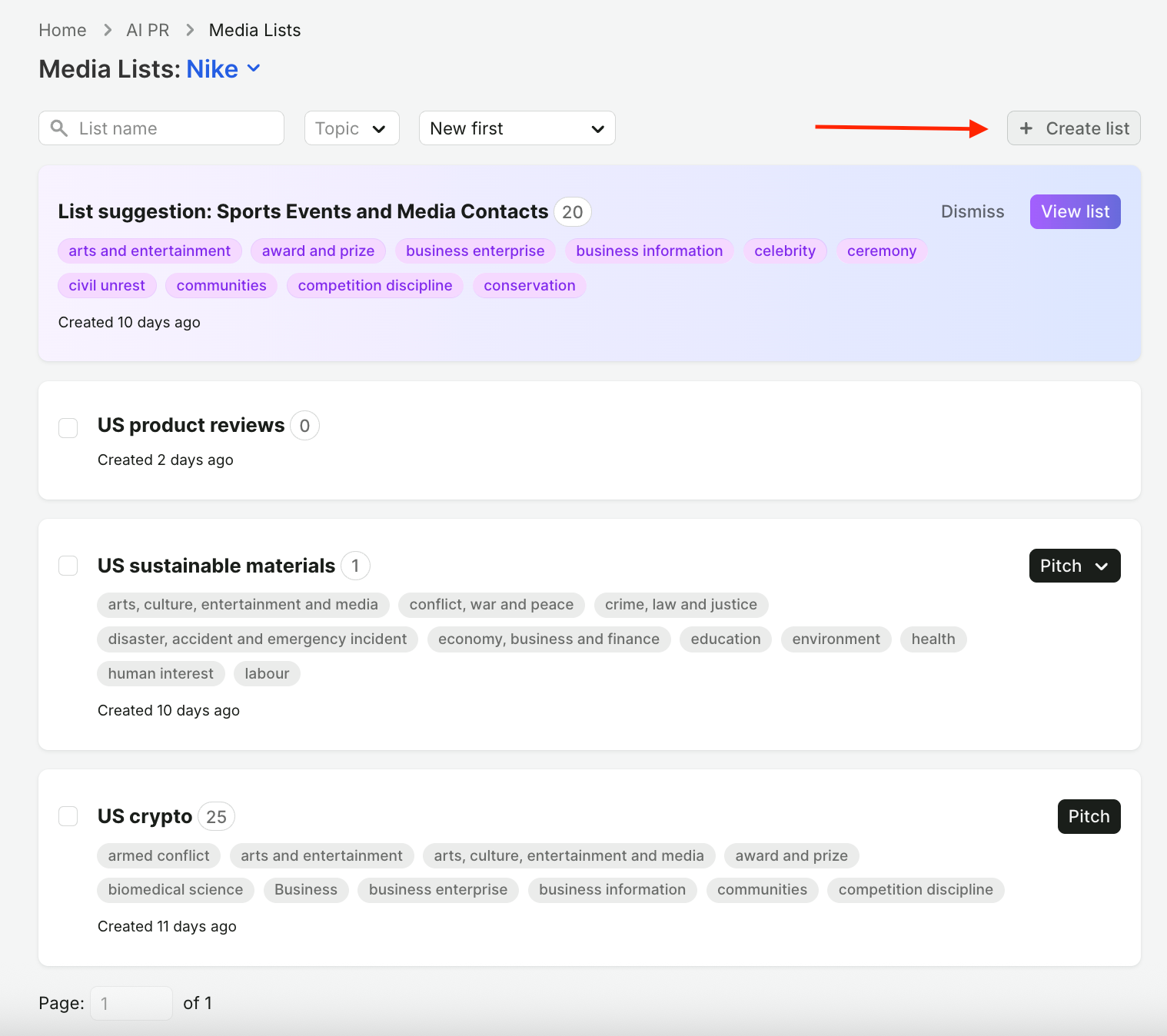Click purple 'arts and entertainment' suggestion tag

pos(150,251)
